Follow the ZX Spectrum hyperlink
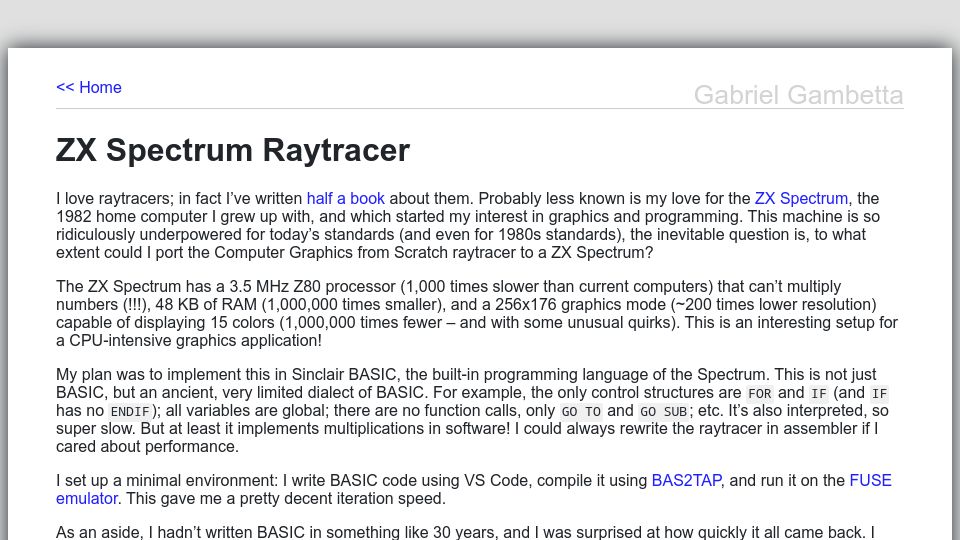This screenshot has width=960, height=540. click(801, 198)
